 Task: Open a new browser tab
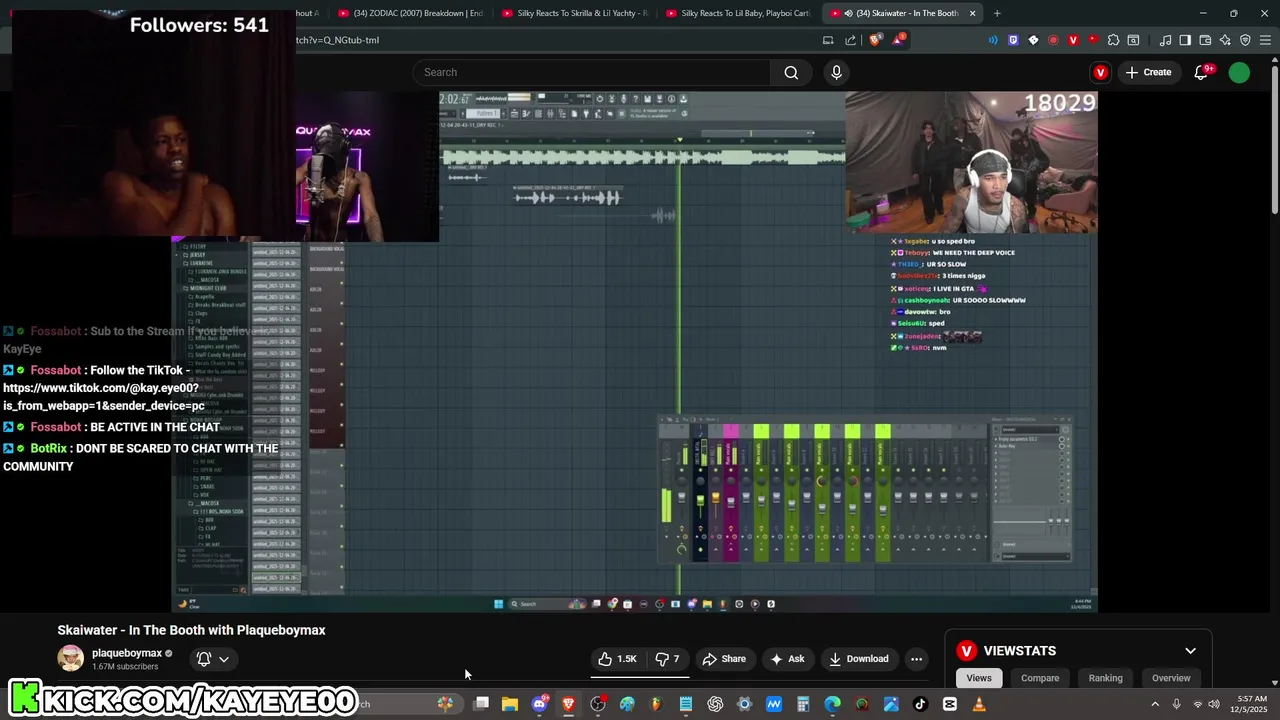(997, 13)
